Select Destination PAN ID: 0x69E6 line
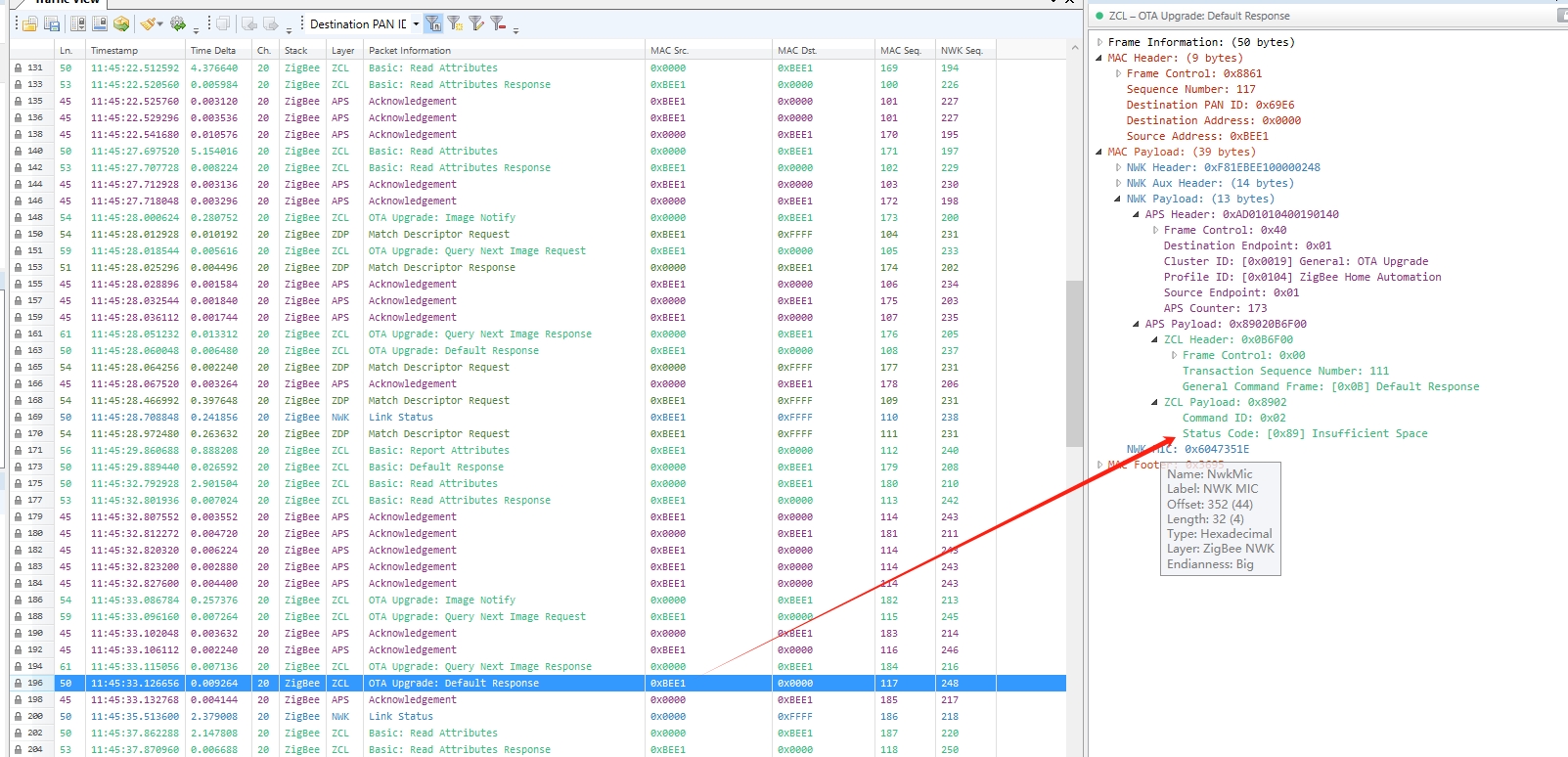The height and width of the screenshot is (757, 1568). click(1210, 105)
